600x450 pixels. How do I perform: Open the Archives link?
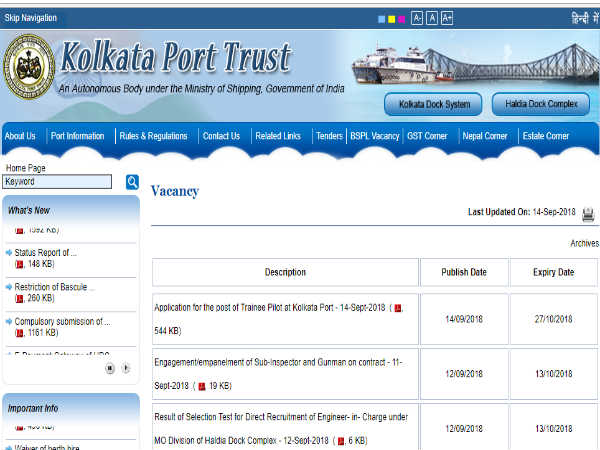tap(584, 243)
